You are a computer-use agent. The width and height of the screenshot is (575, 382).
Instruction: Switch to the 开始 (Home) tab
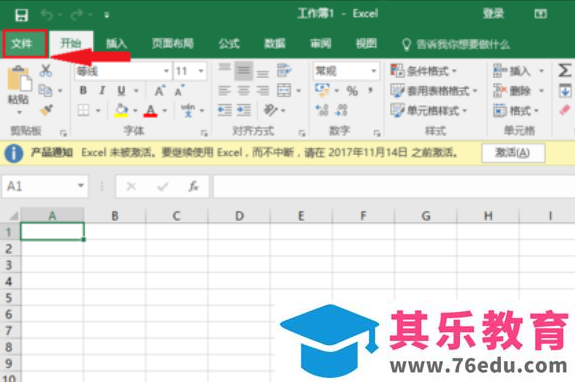[x=71, y=44]
